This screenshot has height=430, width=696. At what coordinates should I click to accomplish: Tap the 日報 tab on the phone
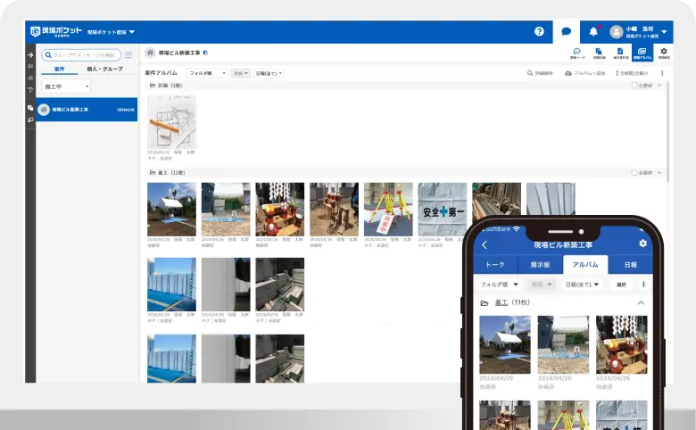[630, 264]
